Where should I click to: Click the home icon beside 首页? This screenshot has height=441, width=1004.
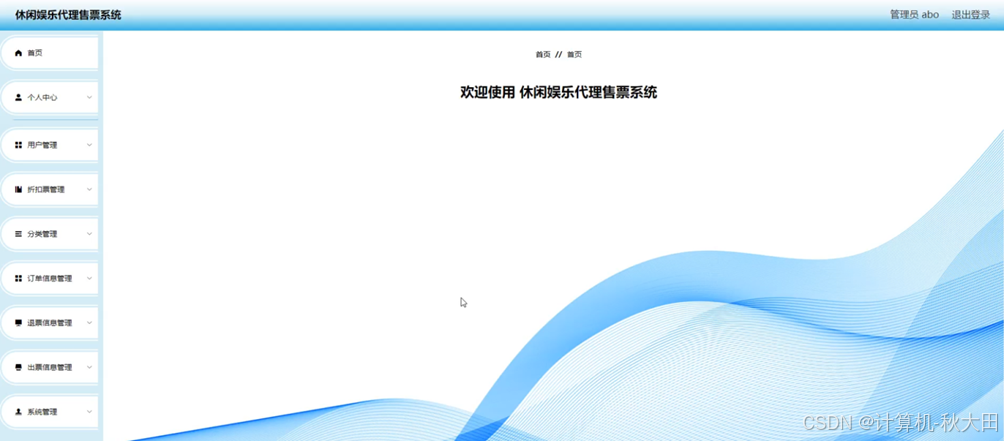pos(19,53)
